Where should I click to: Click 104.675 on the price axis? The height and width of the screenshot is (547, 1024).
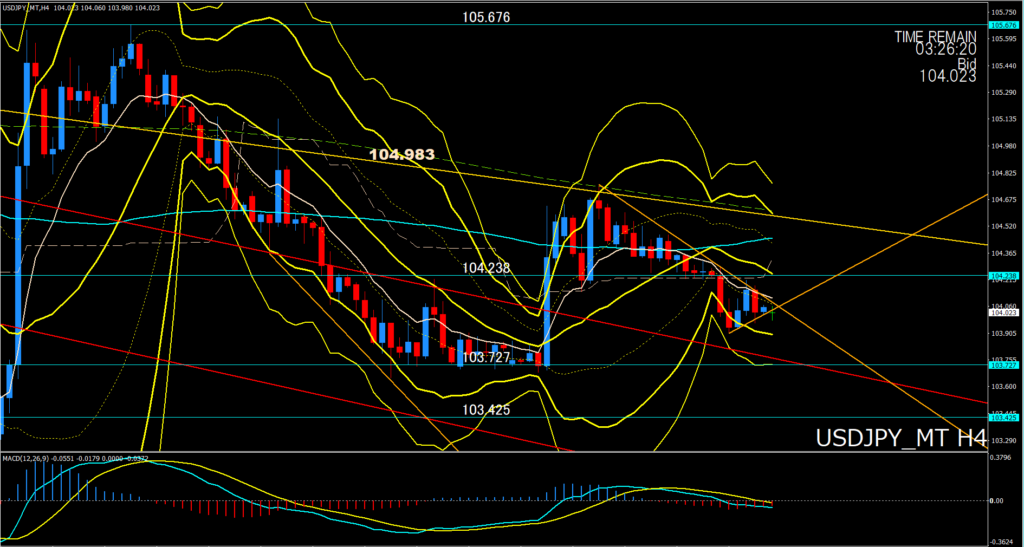(x=1003, y=200)
